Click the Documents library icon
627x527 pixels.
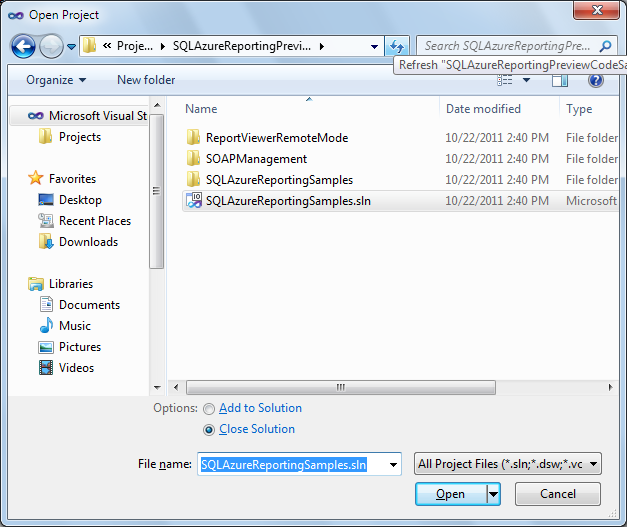tap(46, 304)
